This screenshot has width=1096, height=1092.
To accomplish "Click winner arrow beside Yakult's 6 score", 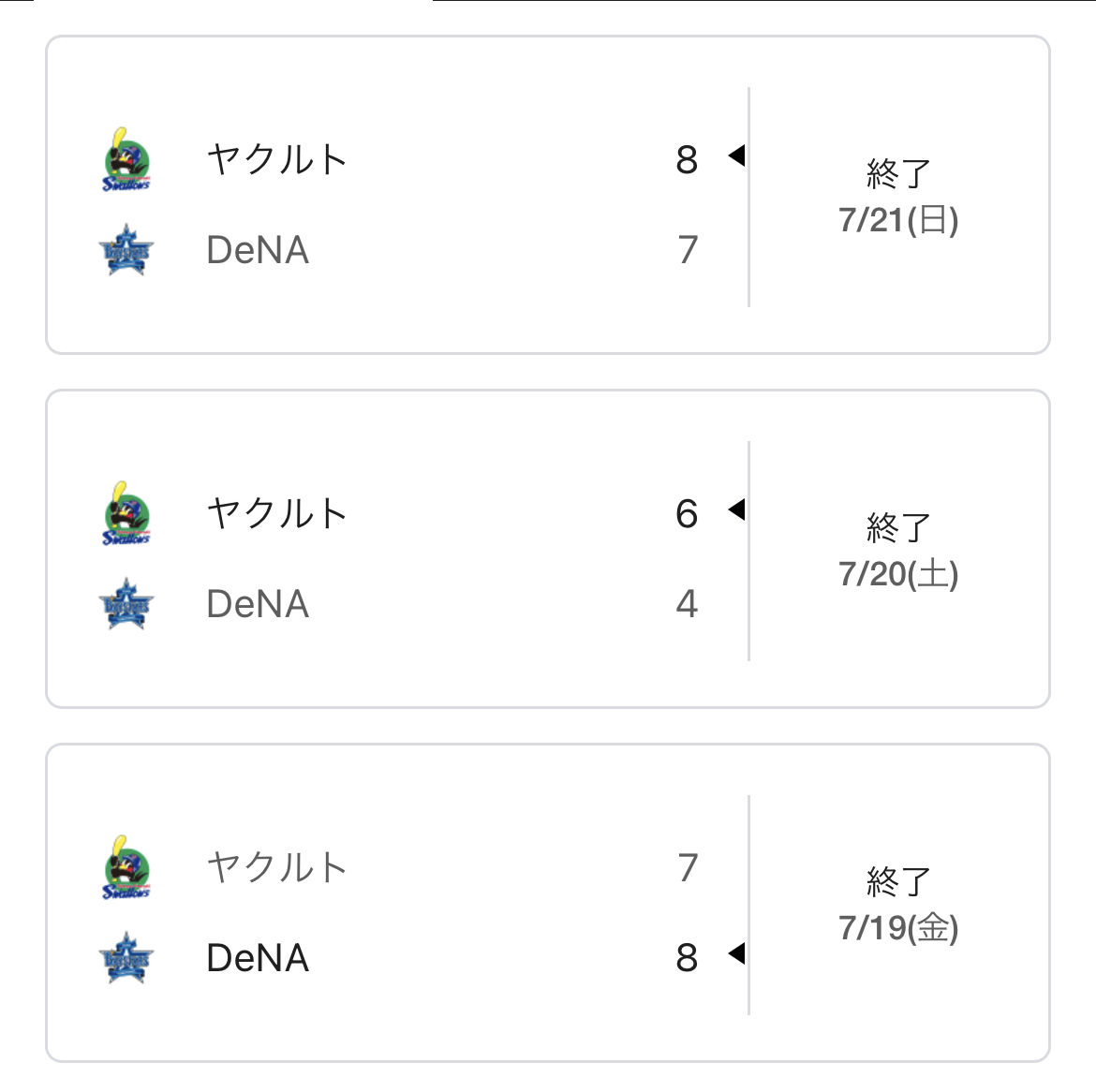I will click(737, 509).
